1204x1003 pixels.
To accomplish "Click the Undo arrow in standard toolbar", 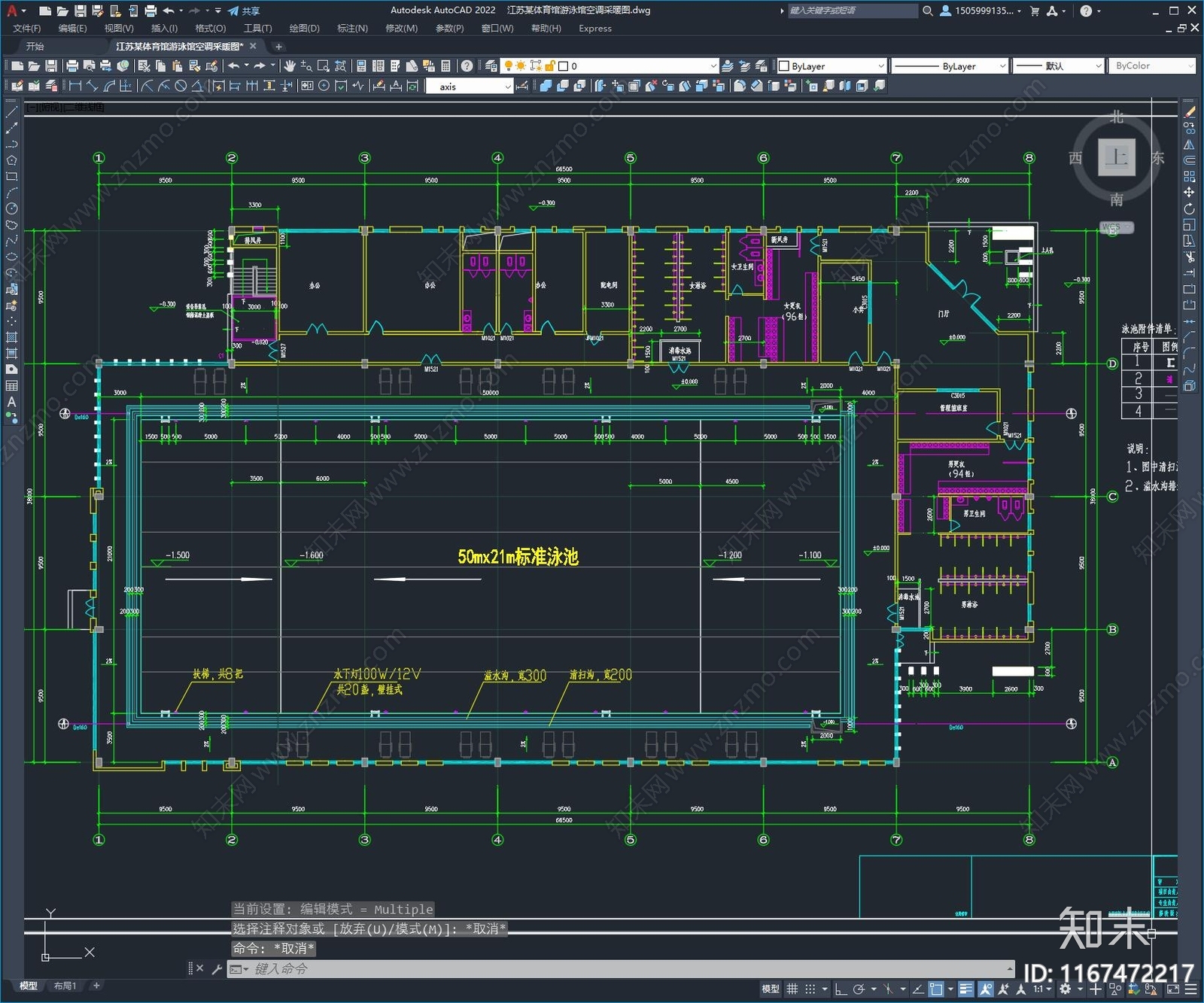I will pyautogui.click(x=234, y=66).
